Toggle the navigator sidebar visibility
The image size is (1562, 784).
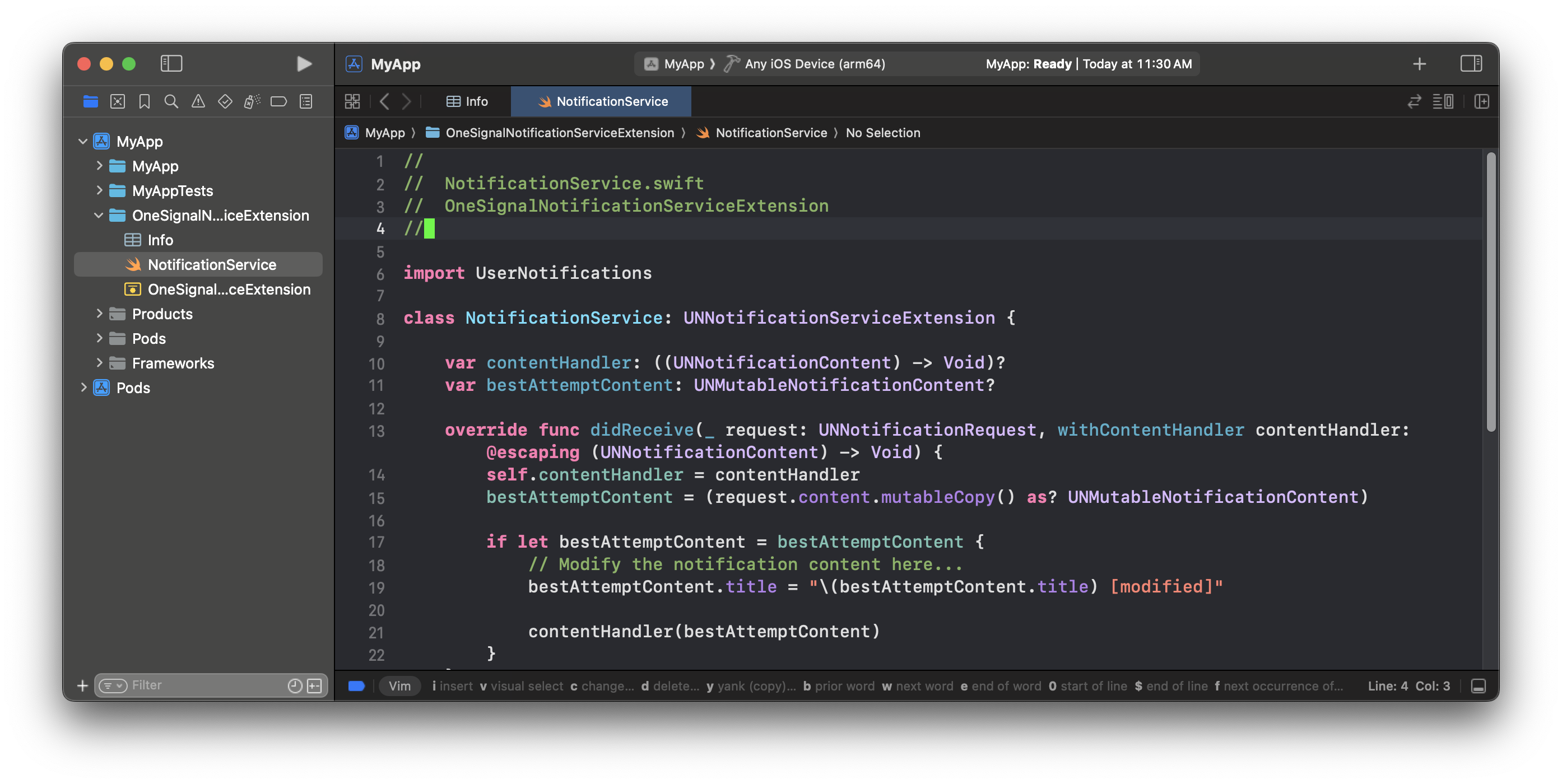171,64
